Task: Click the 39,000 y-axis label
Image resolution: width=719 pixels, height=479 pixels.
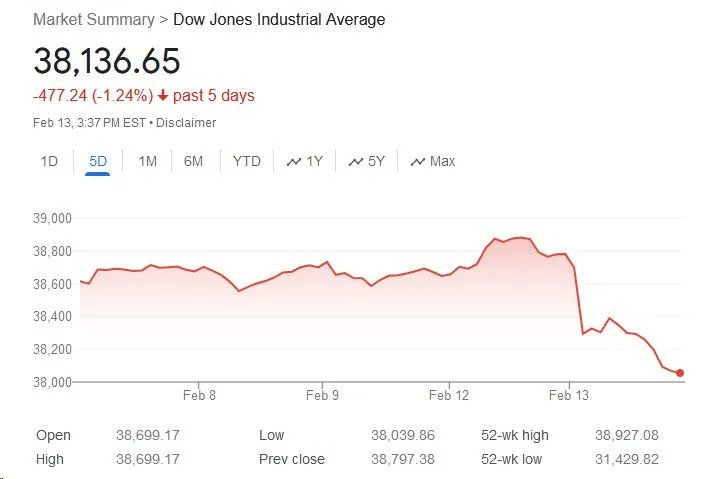Action: [55, 219]
